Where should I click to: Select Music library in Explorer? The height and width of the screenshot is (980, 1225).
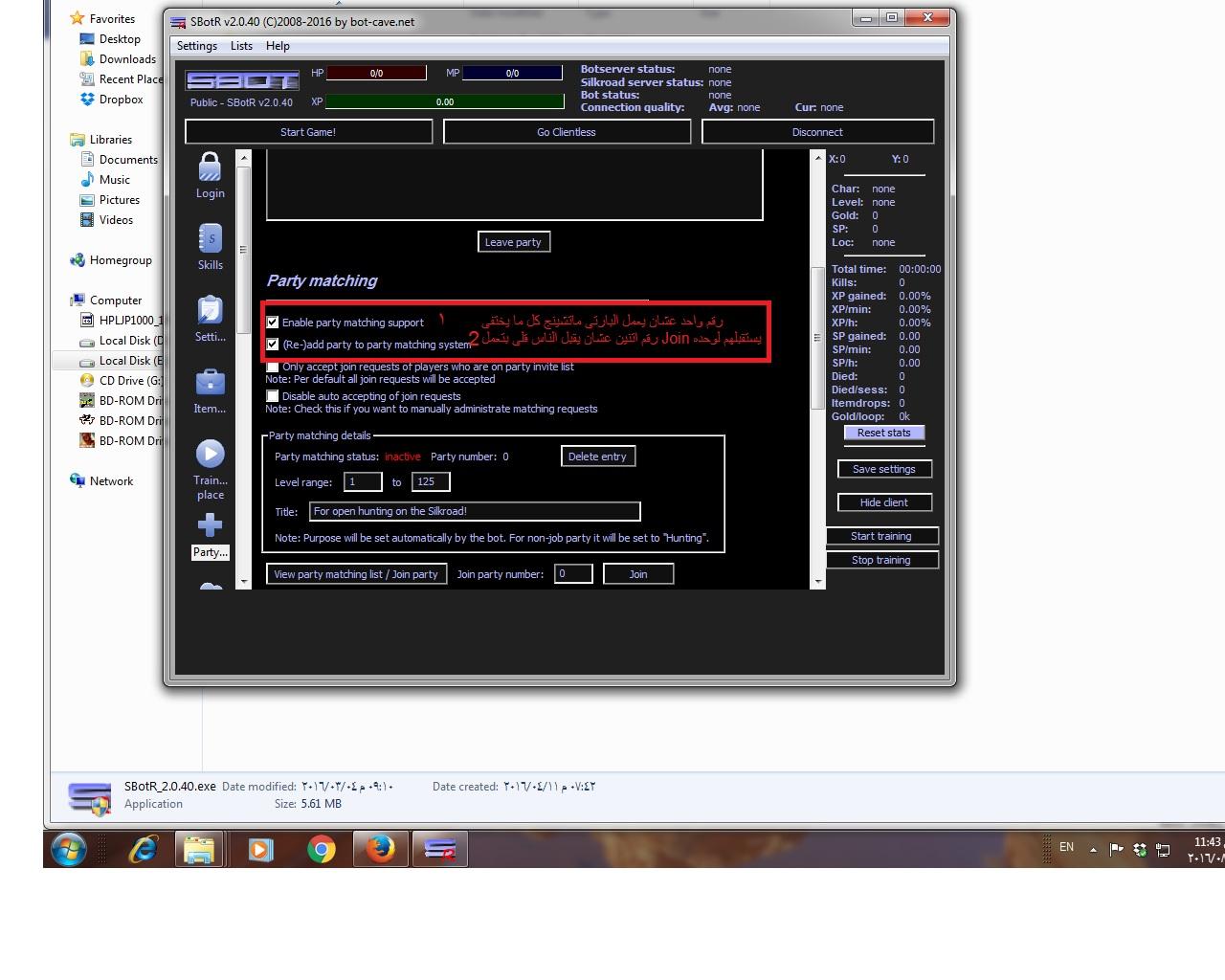114,180
